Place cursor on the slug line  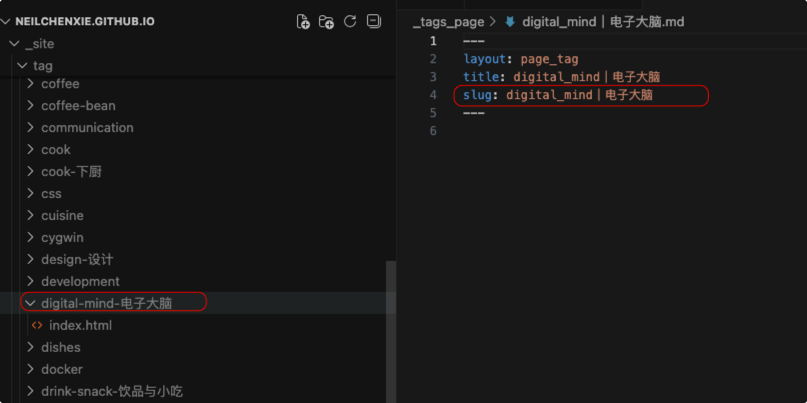[x=579, y=95]
